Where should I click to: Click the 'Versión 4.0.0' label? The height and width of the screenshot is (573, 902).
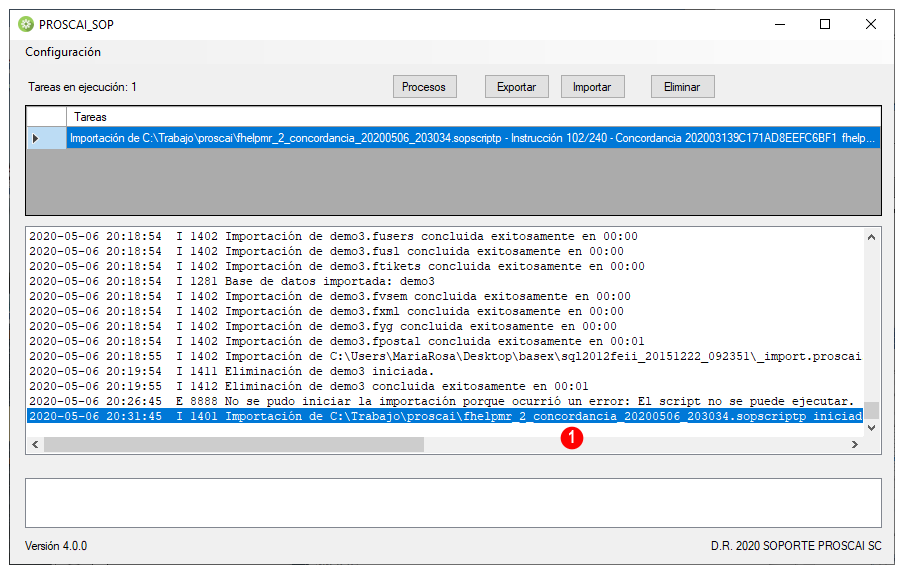(56, 546)
